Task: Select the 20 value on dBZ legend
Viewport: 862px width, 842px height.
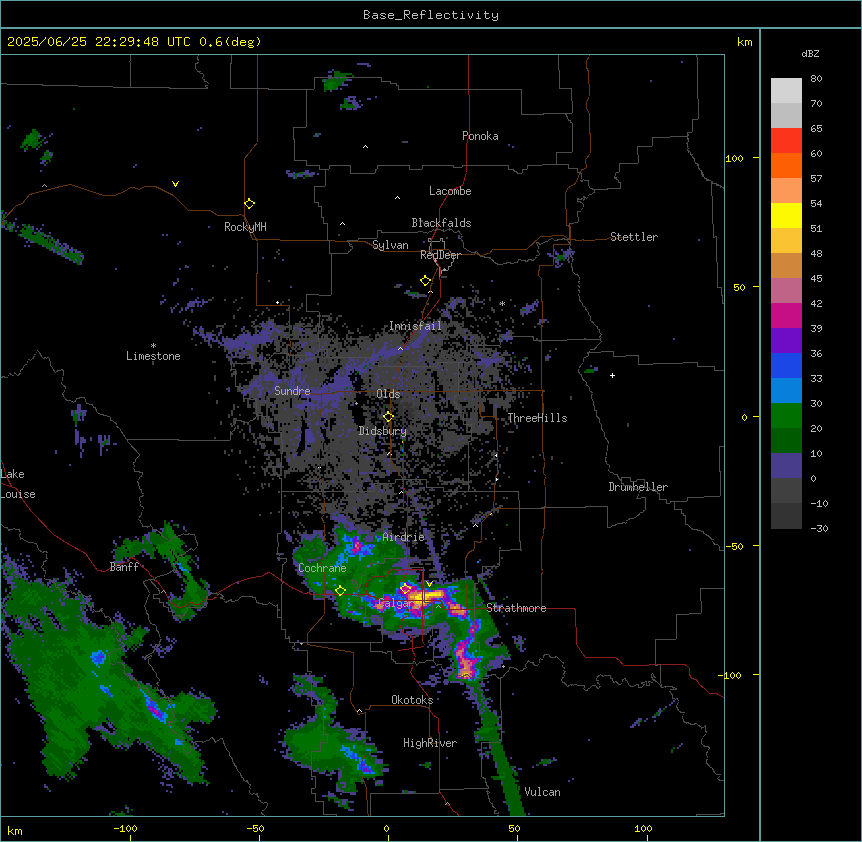Action: click(x=816, y=429)
